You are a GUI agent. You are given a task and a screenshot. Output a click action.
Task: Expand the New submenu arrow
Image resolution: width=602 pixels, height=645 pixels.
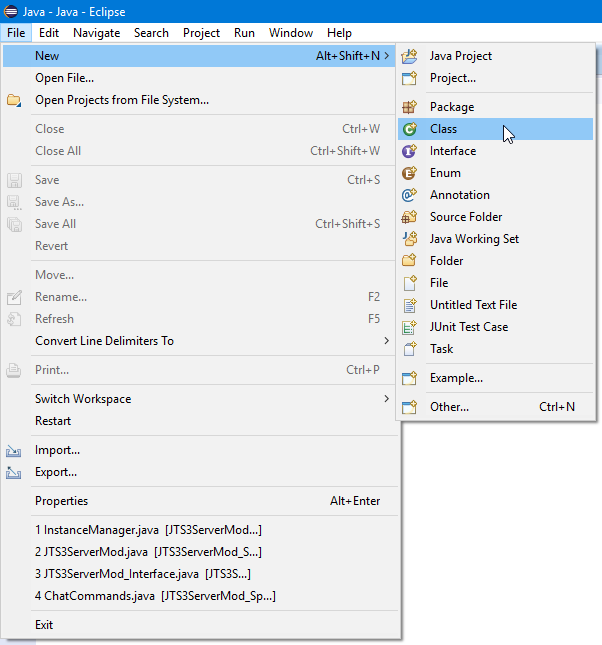(x=386, y=56)
